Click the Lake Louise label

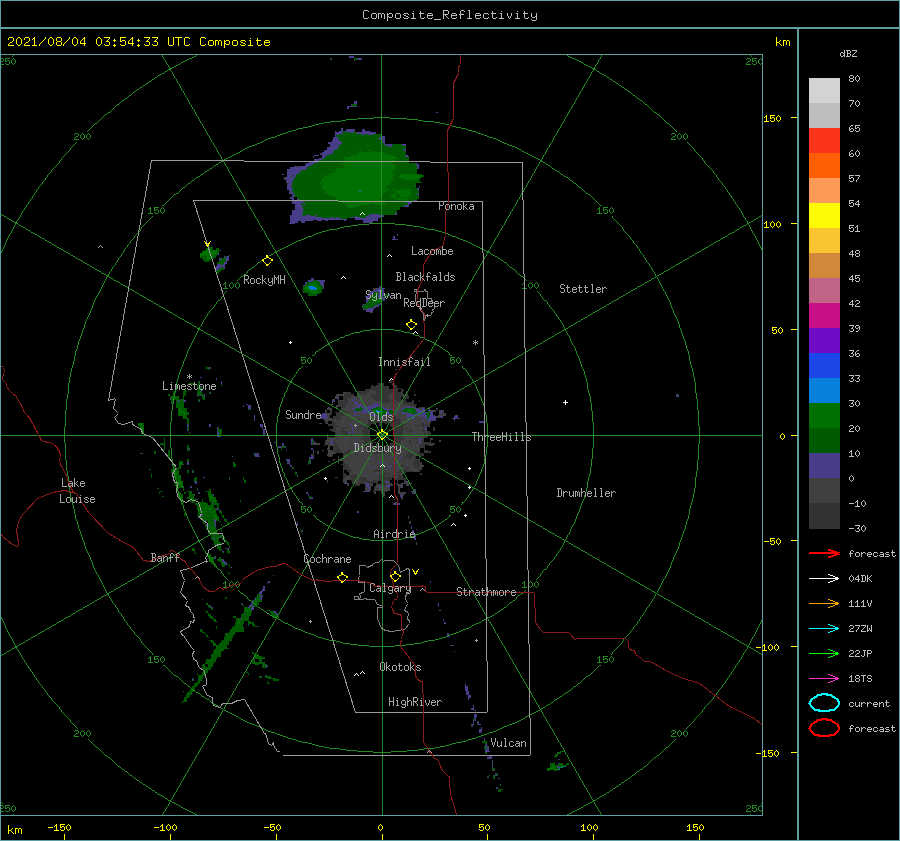77,491
